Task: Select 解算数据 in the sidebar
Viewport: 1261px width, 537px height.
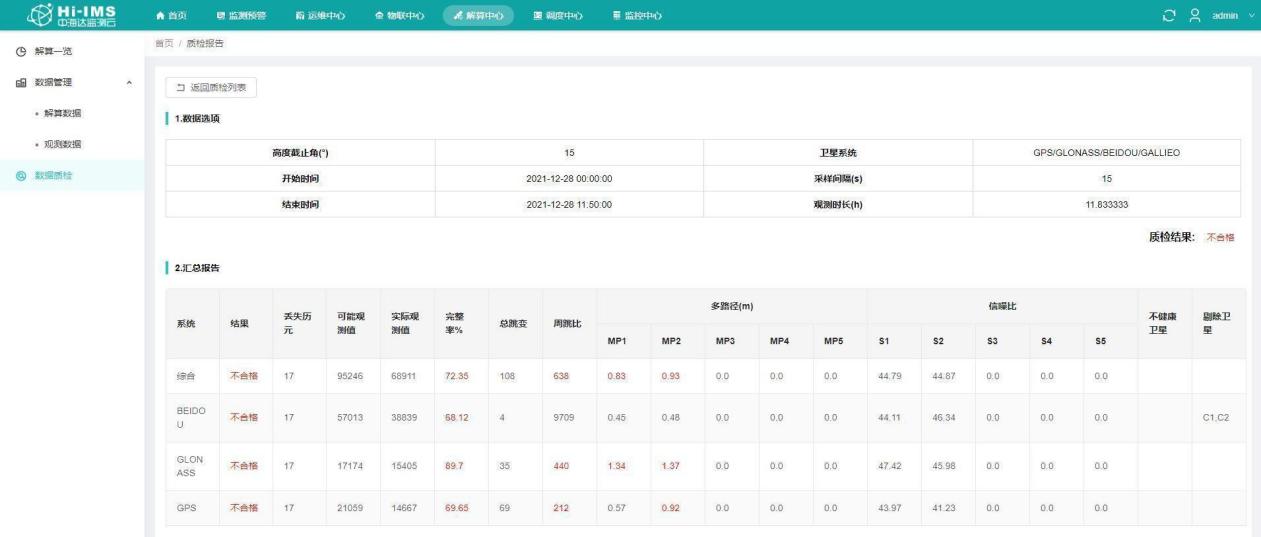Action: pos(65,113)
